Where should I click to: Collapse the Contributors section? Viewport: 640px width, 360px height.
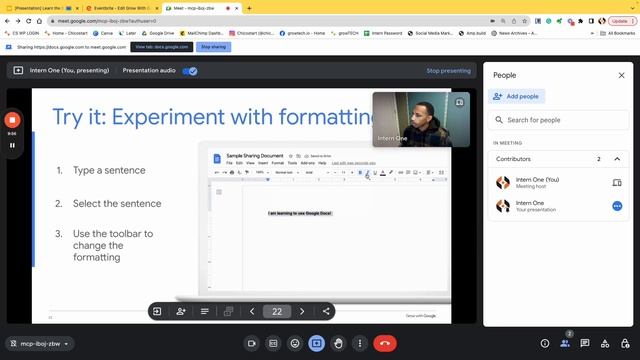[x=617, y=159]
